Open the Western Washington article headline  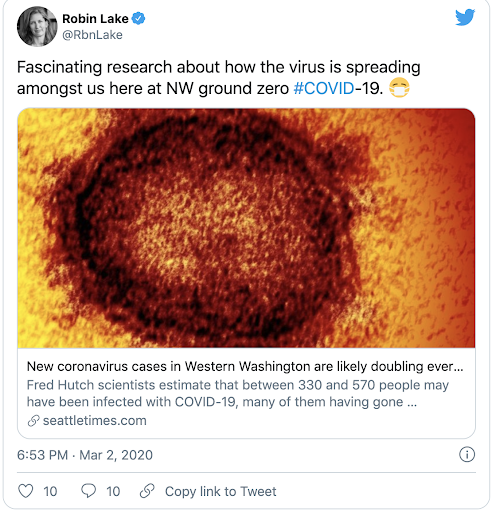click(x=245, y=366)
